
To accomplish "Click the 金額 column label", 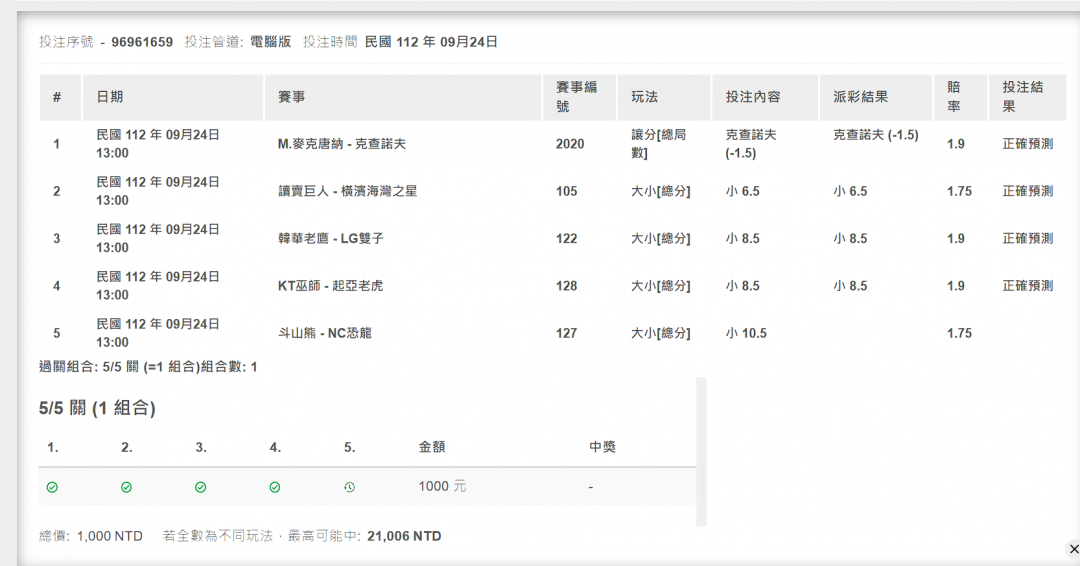I will 432,447.
